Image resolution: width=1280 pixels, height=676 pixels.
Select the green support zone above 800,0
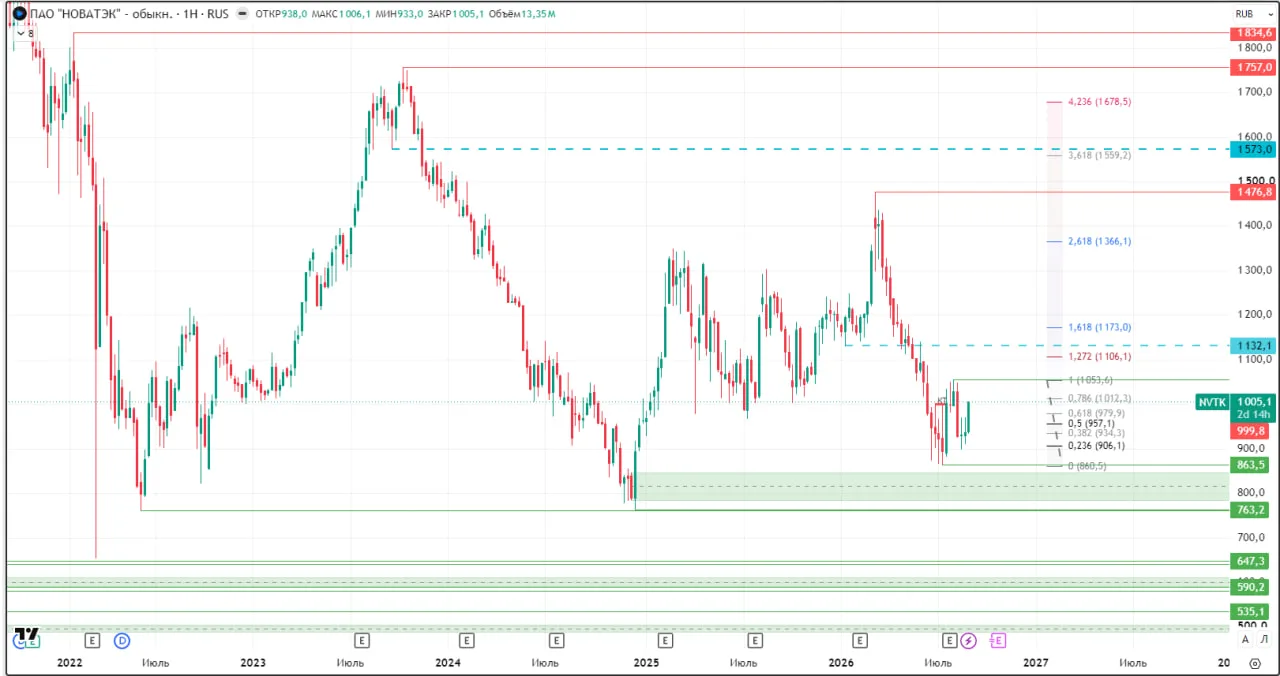click(931, 486)
